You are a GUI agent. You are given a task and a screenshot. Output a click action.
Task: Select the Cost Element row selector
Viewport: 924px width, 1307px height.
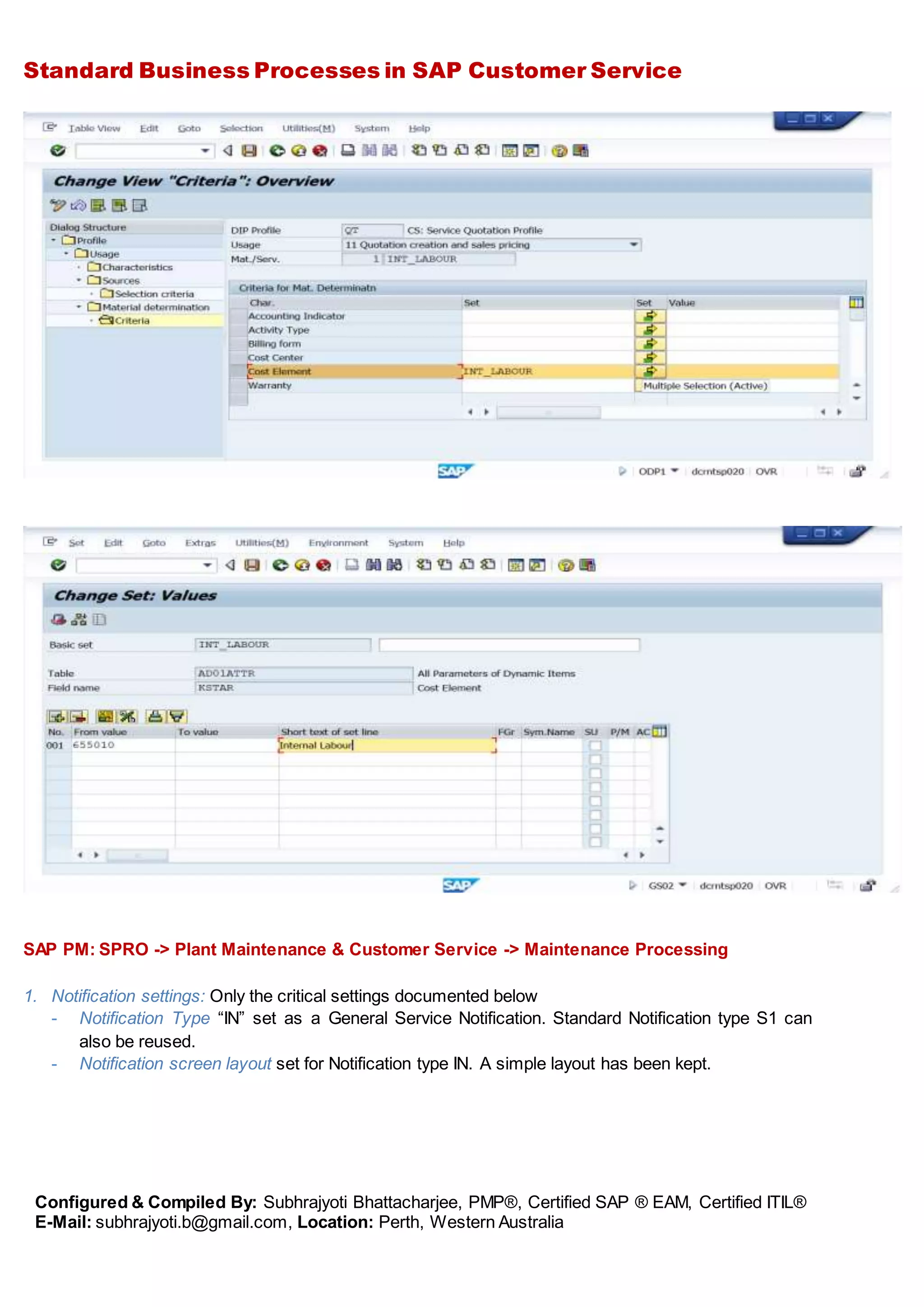click(238, 371)
